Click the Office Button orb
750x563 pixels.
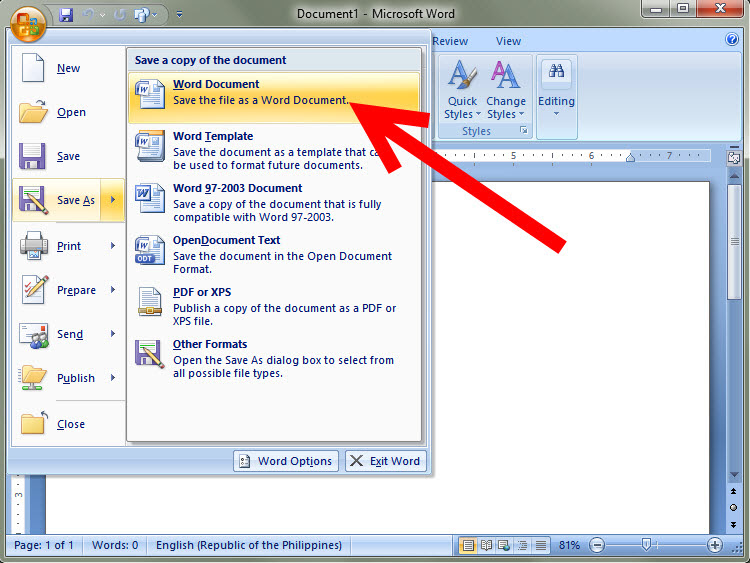tap(28, 24)
